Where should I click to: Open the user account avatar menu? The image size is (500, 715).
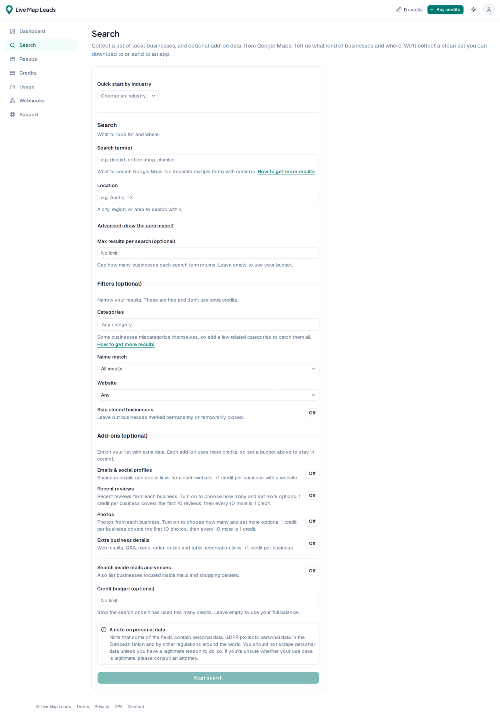click(x=489, y=10)
